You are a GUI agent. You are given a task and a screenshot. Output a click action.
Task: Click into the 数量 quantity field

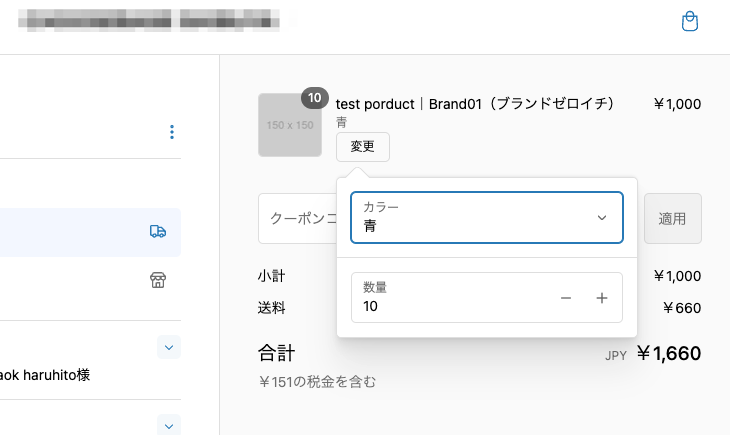(450, 298)
